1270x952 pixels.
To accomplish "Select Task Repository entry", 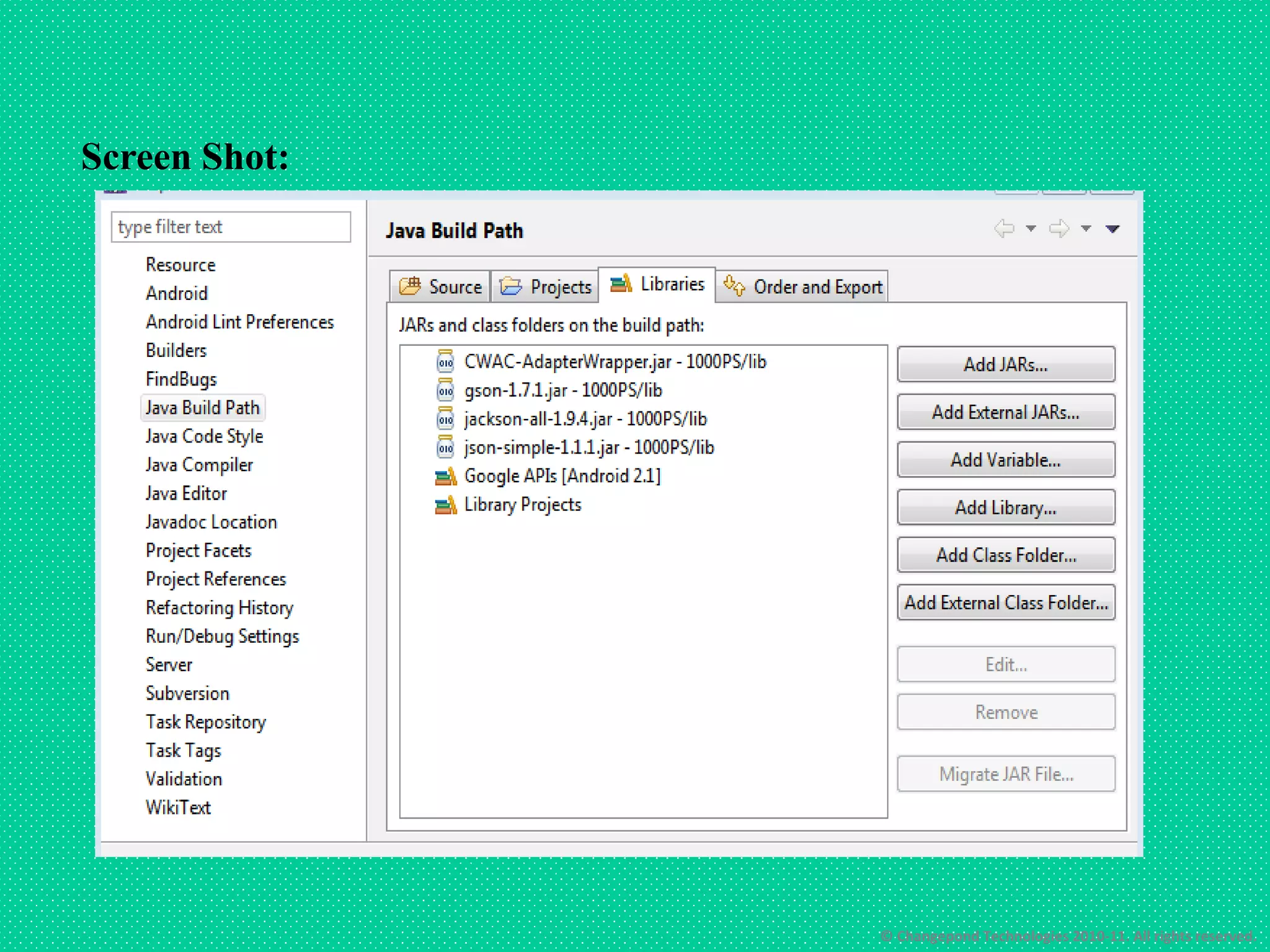I will click(206, 722).
